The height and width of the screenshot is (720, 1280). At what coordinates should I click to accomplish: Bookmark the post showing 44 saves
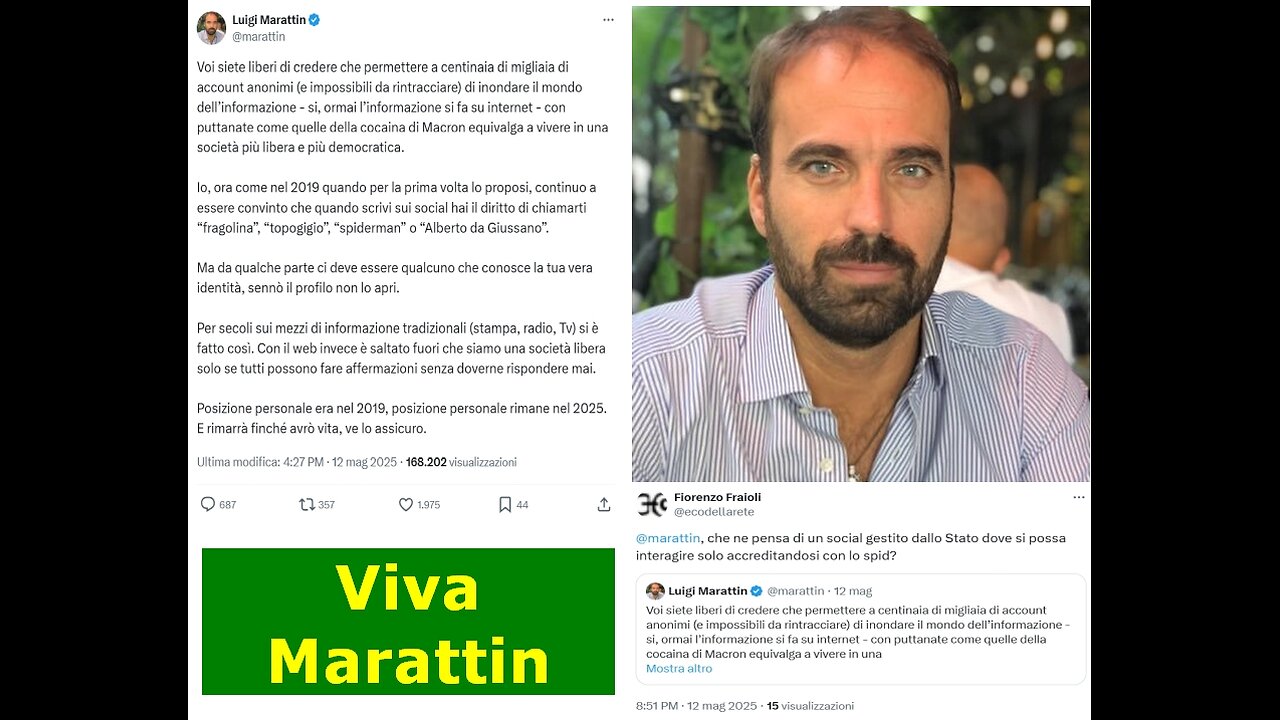(505, 504)
